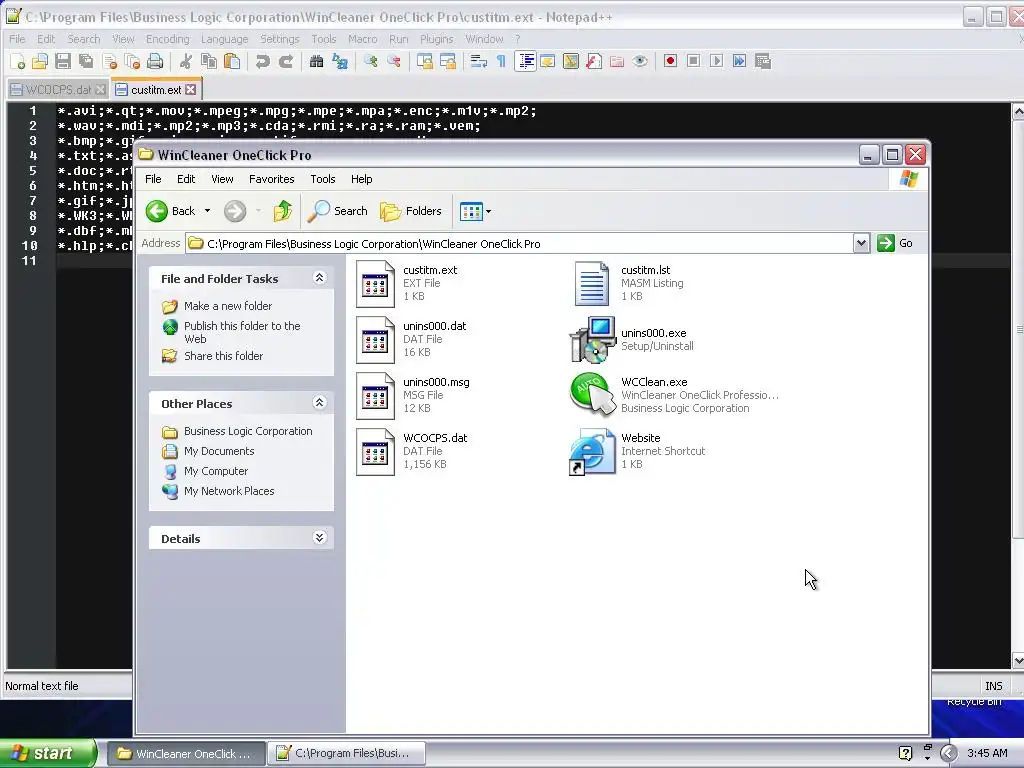Image resolution: width=1024 pixels, height=768 pixels.
Task: Open Help menu in Explorer window
Action: tap(361, 179)
